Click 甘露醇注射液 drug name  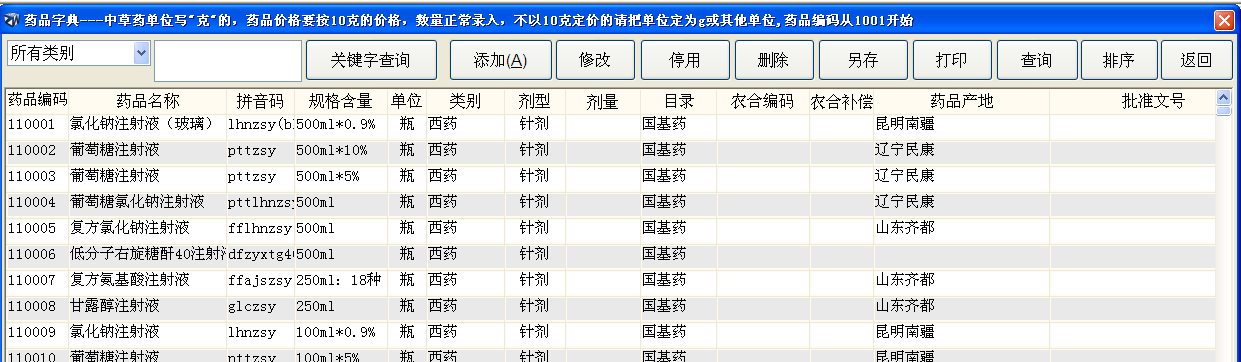point(115,306)
